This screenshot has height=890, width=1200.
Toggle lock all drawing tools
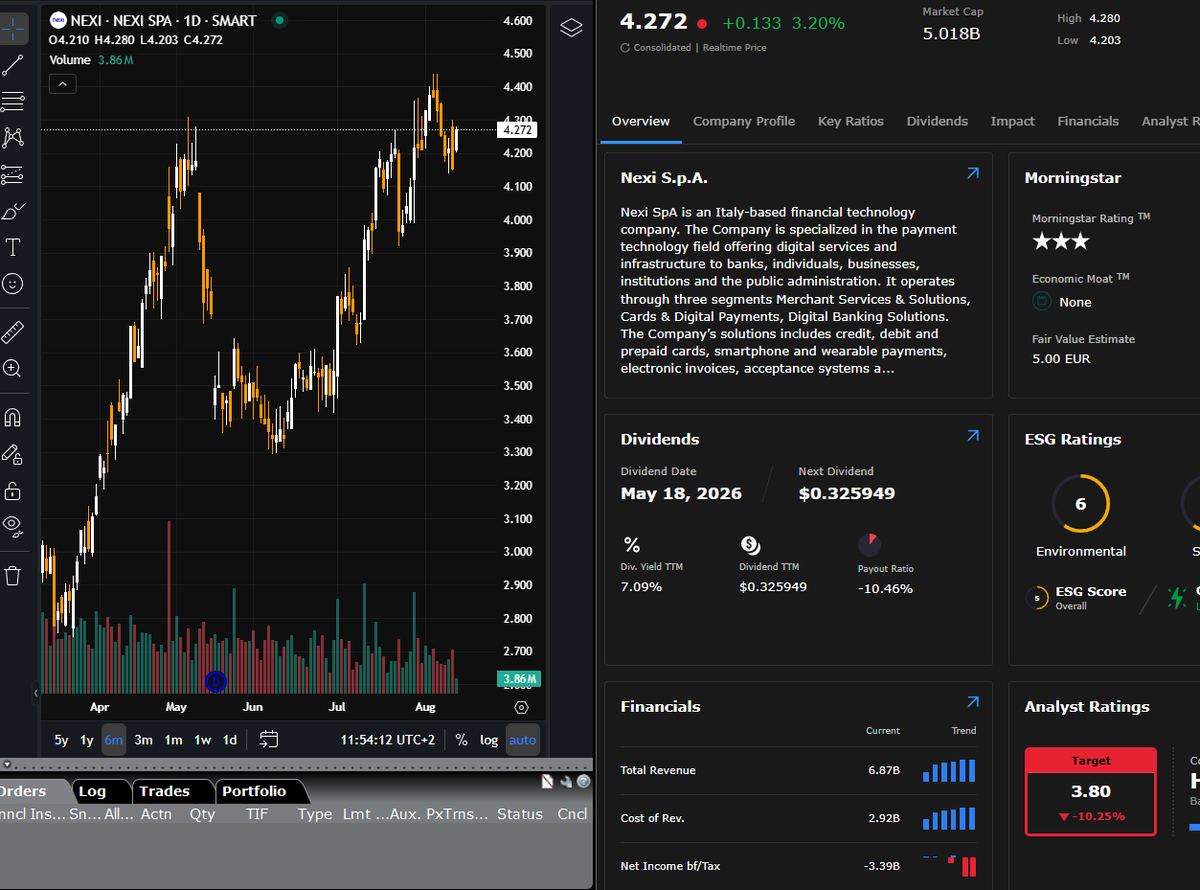(x=13, y=490)
